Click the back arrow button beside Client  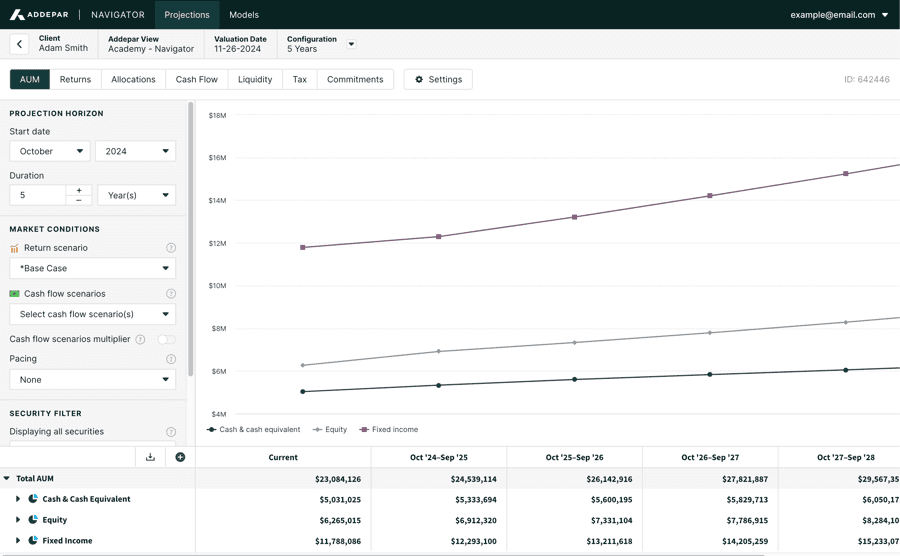point(19,44)
